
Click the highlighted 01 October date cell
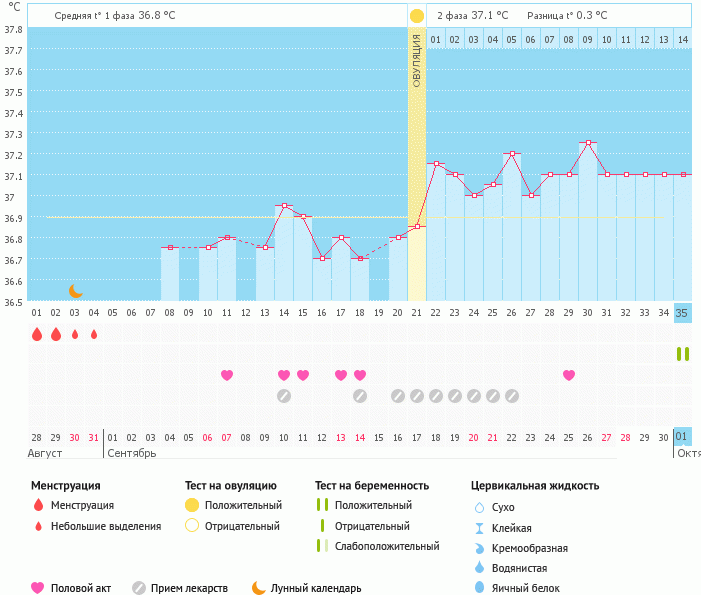pyautogui.click(x=682, y=437)
